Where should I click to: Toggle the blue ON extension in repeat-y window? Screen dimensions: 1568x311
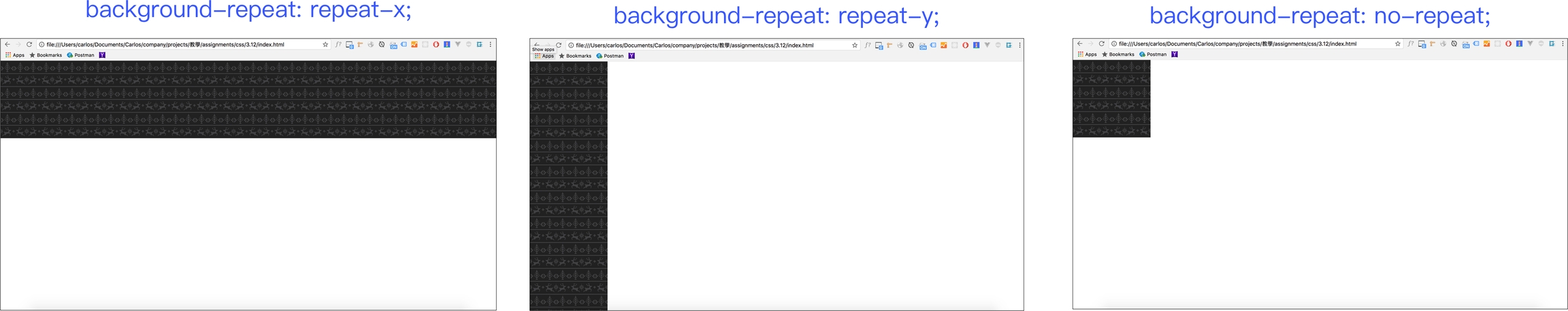click(922, 46)
